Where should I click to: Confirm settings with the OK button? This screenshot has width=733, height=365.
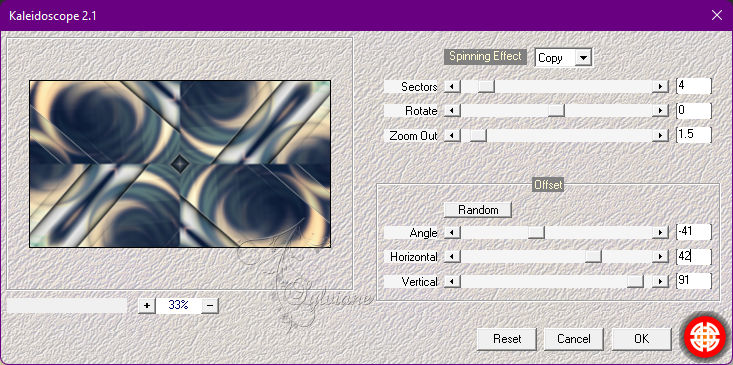click(641, 338)
